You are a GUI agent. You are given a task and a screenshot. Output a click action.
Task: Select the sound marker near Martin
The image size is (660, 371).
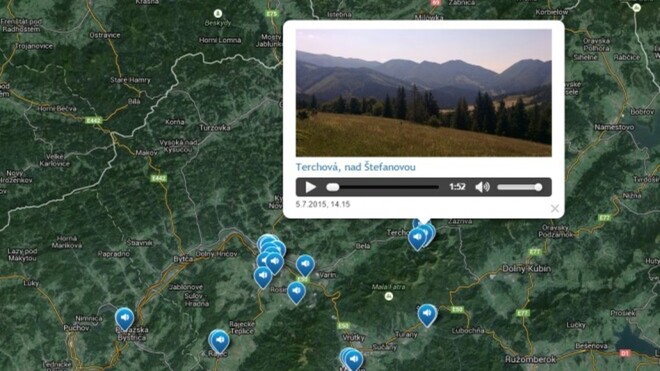354,360
